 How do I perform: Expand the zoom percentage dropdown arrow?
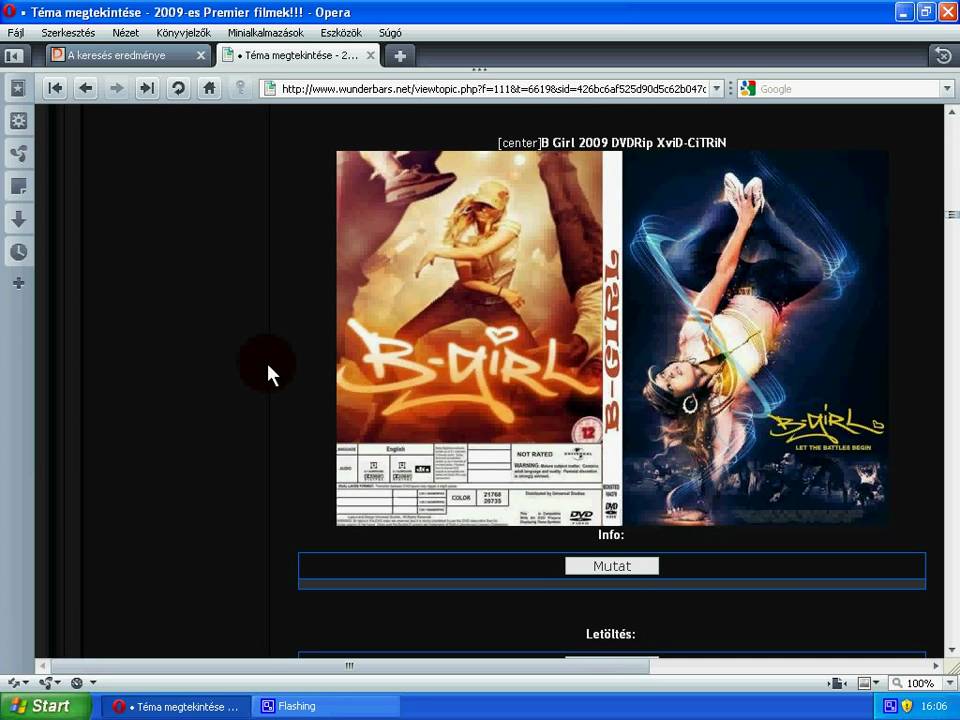click(950, 683)
